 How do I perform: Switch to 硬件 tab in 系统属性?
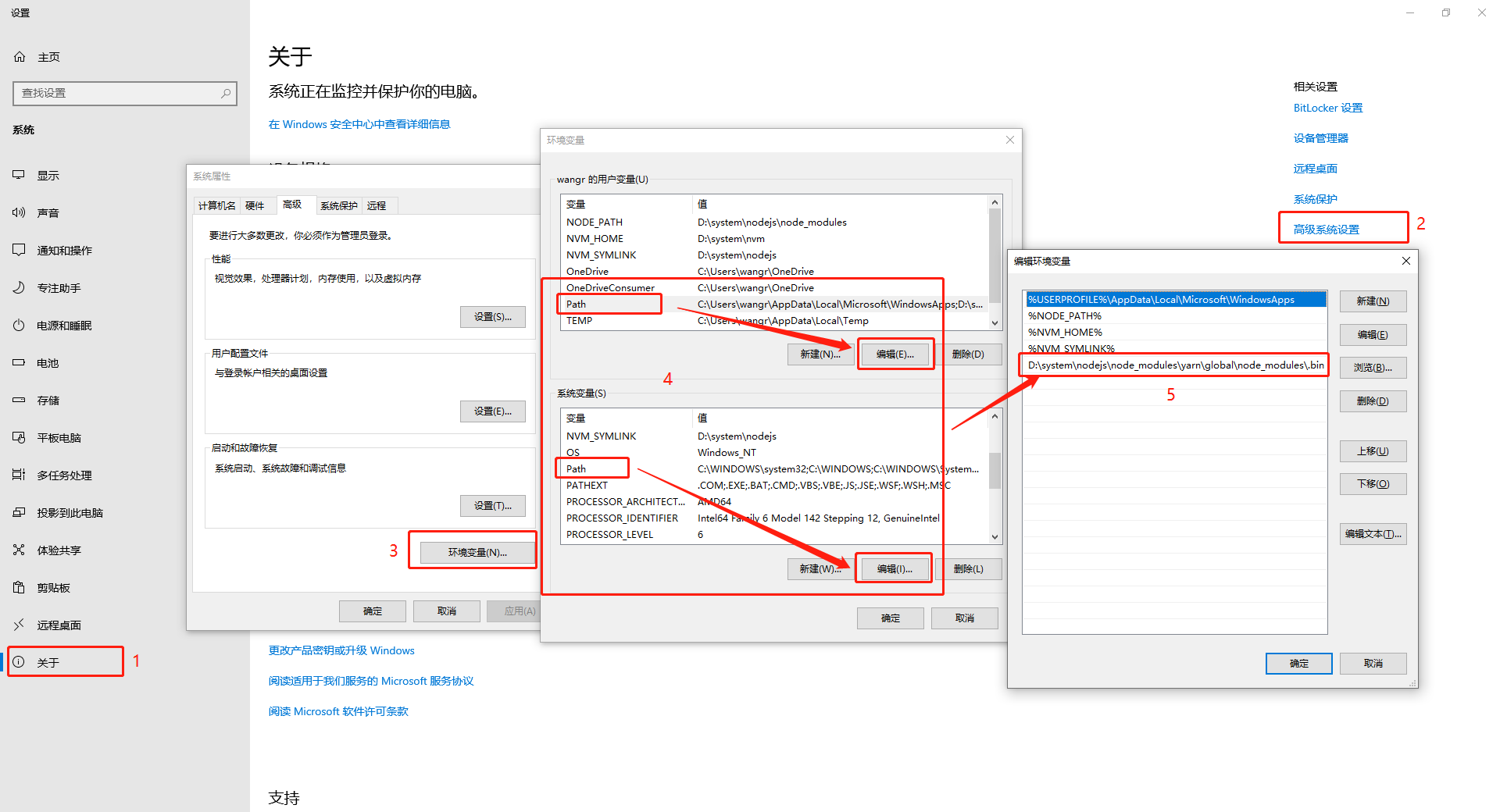(255, 206)
